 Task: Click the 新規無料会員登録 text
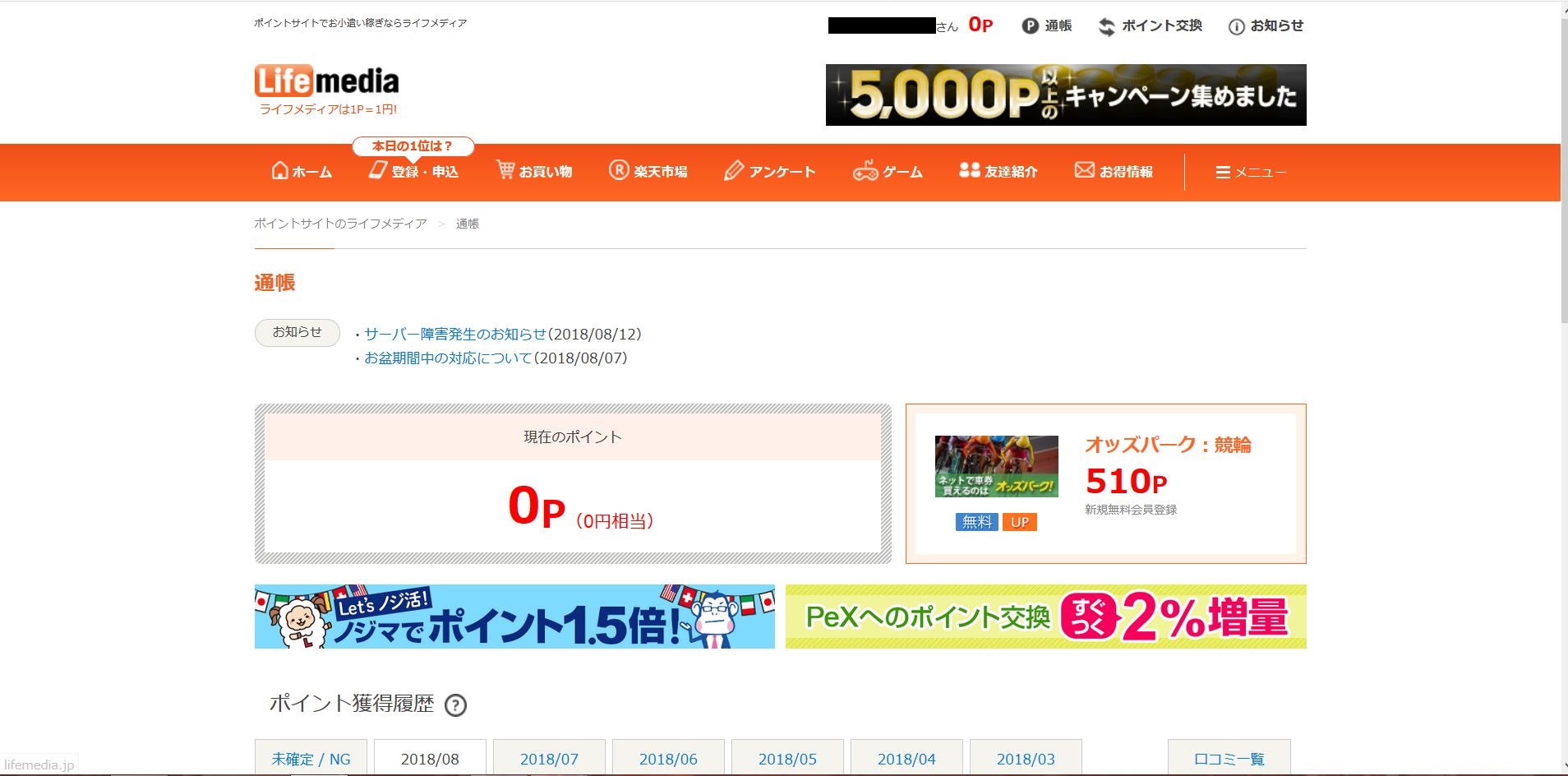tap(1131, 510)
